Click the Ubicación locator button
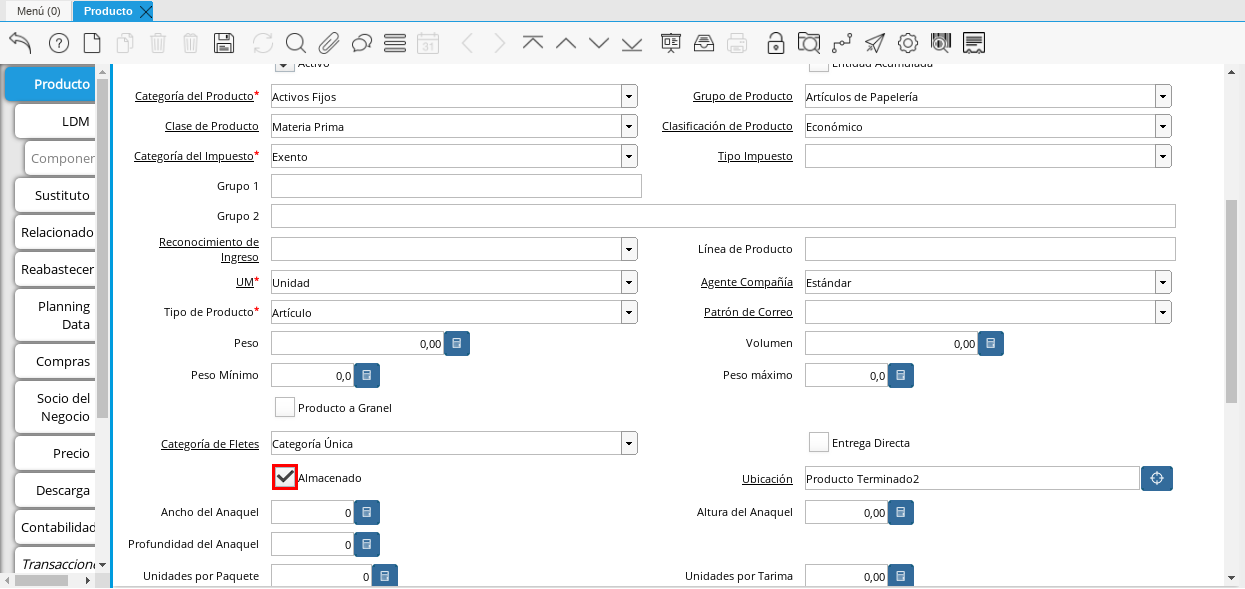This screenshot has height=589, width=1245. (x=1157, y=478)
